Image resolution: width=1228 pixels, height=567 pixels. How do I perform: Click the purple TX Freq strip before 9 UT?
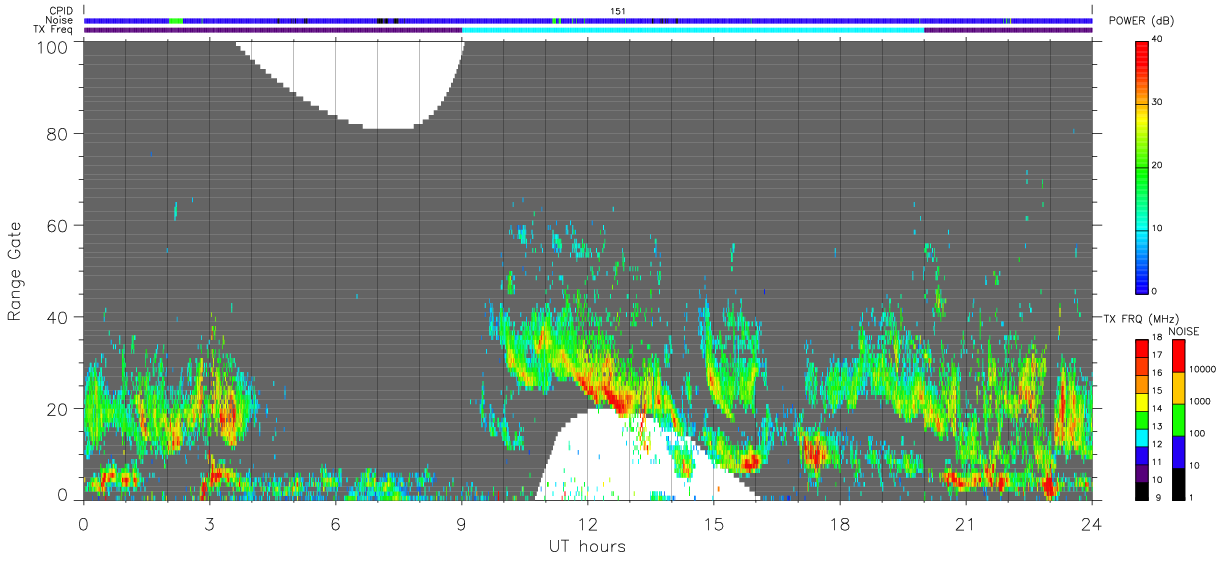click(273, 30)
